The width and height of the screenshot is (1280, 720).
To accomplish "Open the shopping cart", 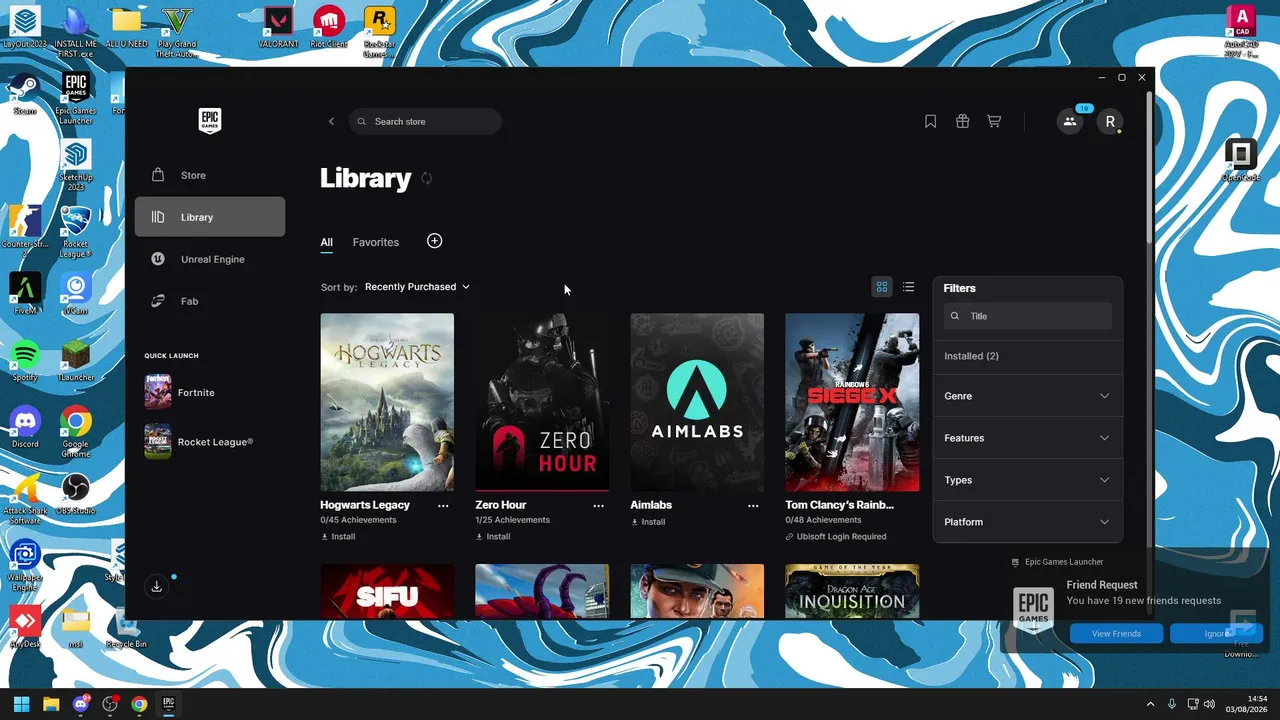I will [x=994, y=122].
